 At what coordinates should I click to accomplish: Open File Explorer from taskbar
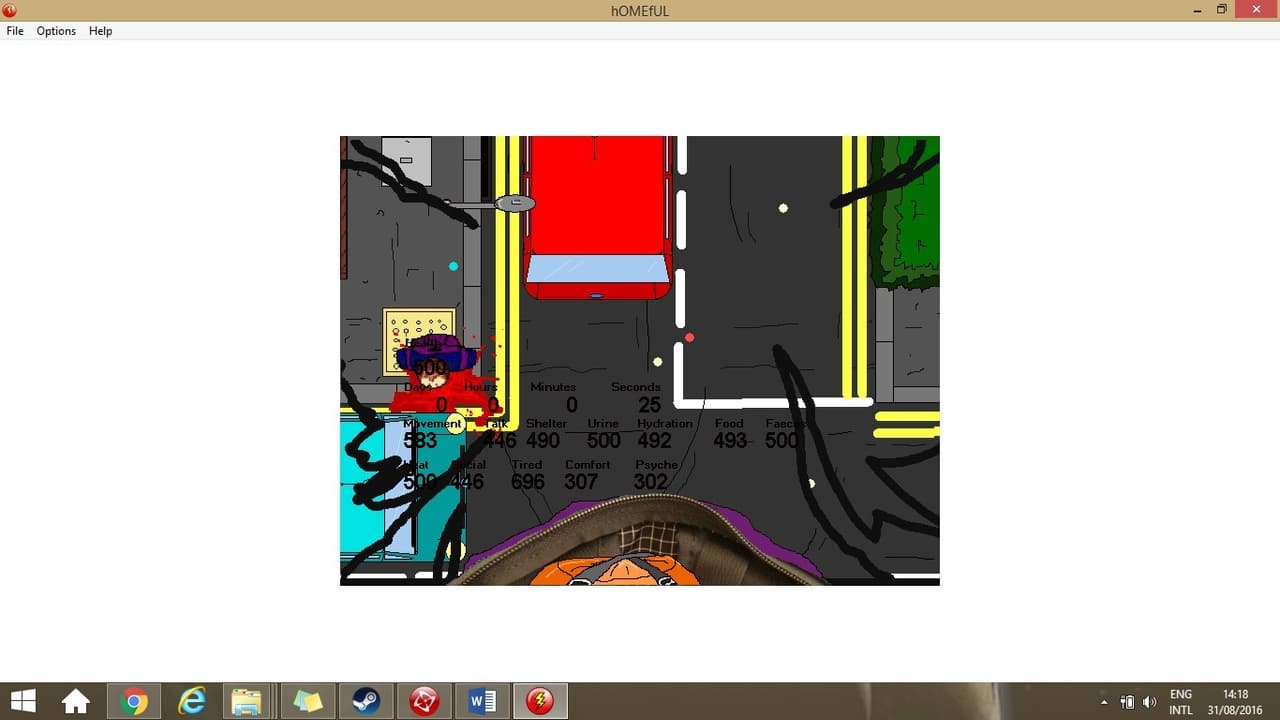(x=247, y=701)
